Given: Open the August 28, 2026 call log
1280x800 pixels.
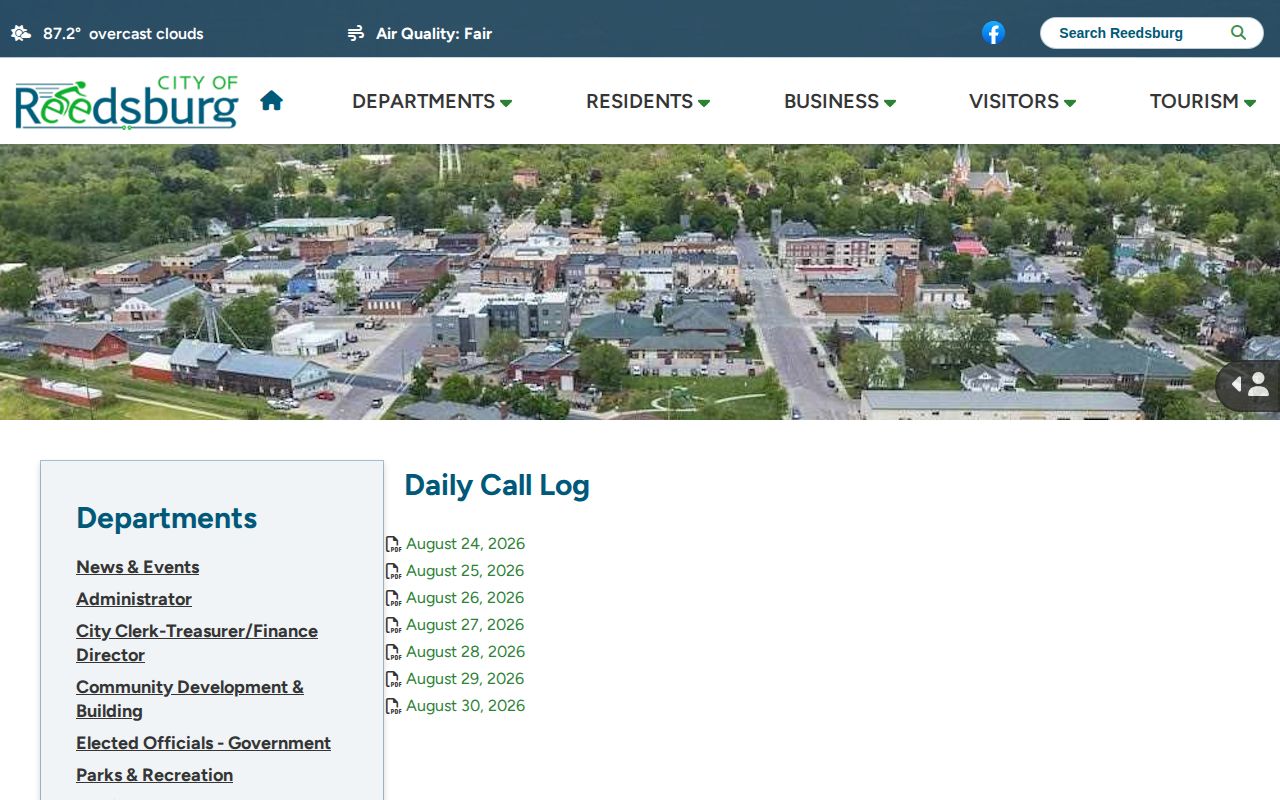Looking at the screenshot, I should click(465, 652).
